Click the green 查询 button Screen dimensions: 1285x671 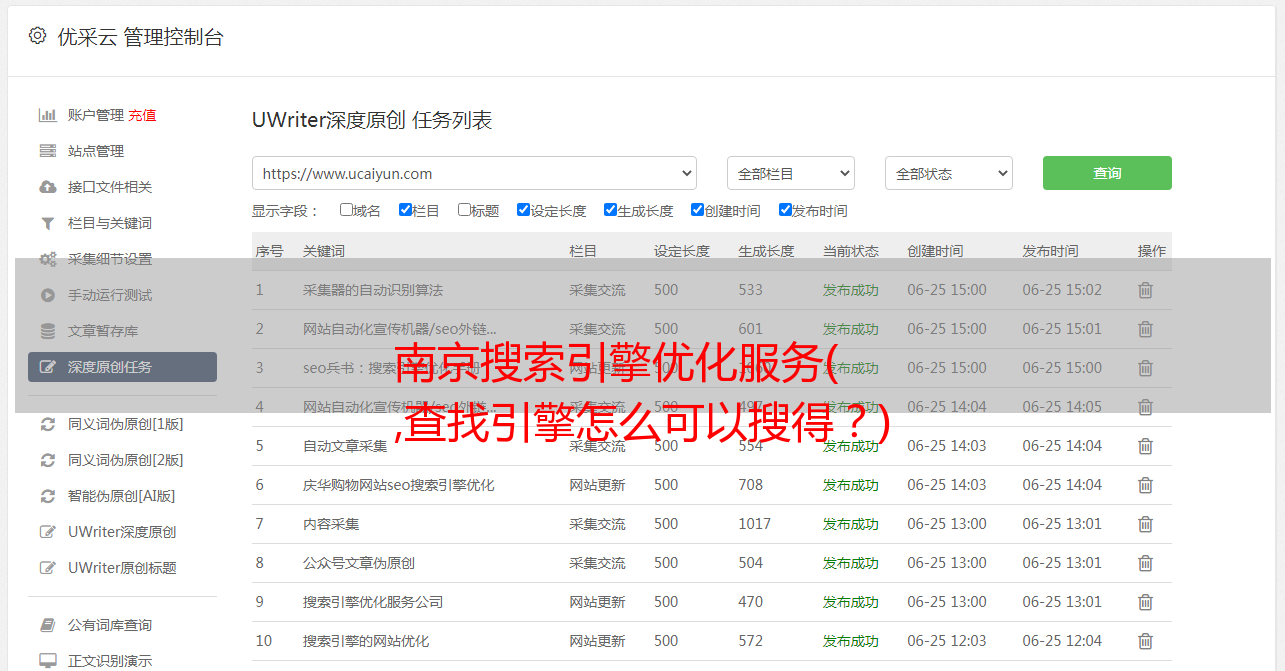tap(1107, 173)
